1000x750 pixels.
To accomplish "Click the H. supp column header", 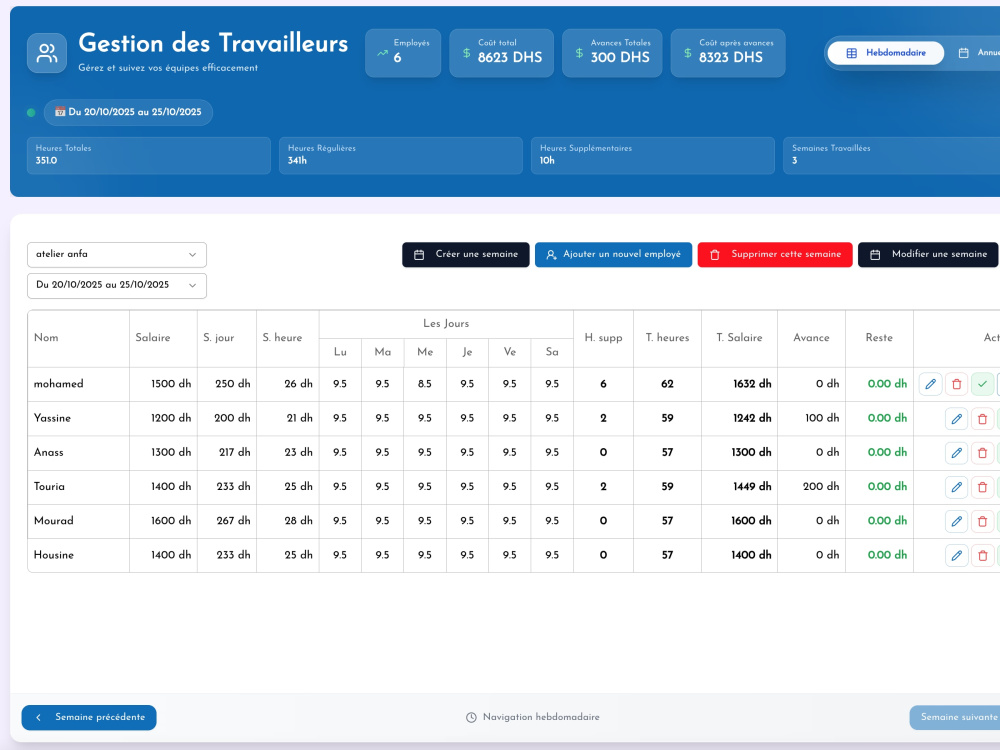I will click(x=603, y=338).
